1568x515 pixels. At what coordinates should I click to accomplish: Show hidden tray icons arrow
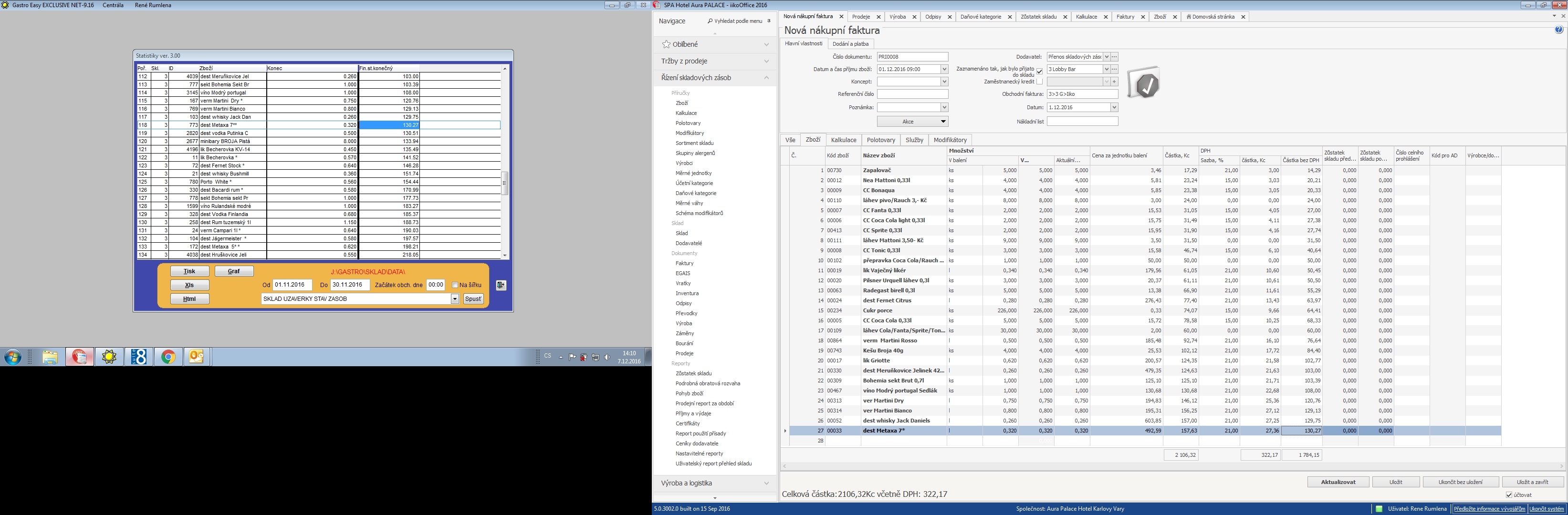coord(561,358)
